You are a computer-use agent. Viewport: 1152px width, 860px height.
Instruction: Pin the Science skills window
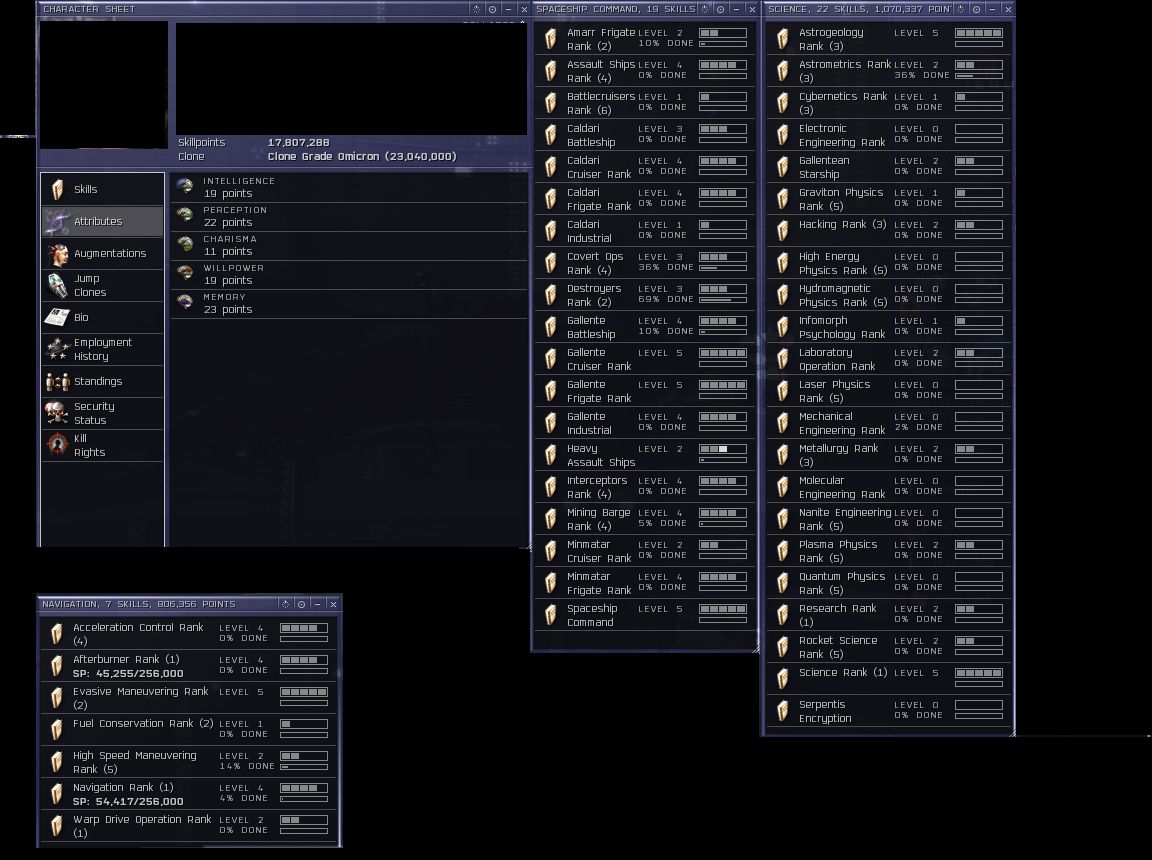click(x=961, y=9)
